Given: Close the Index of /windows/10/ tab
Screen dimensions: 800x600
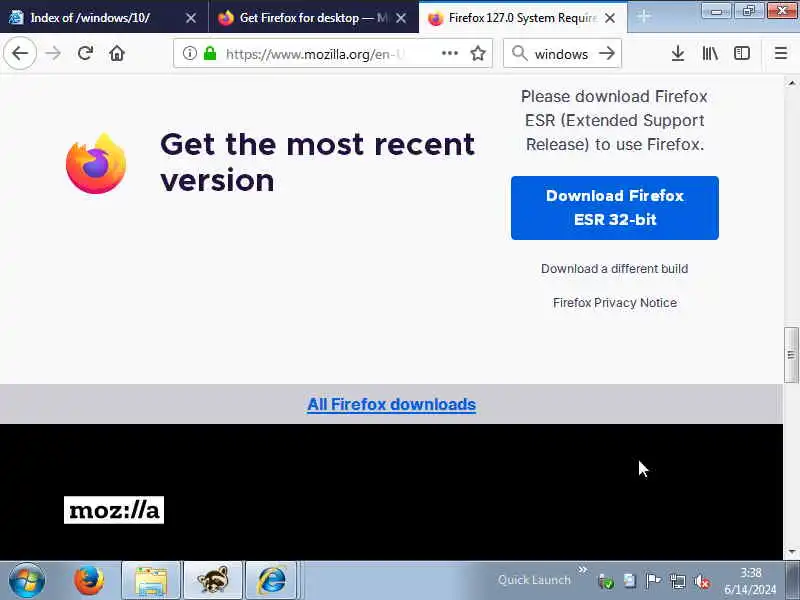Looking at the screenshot, I should click(191, 18).
